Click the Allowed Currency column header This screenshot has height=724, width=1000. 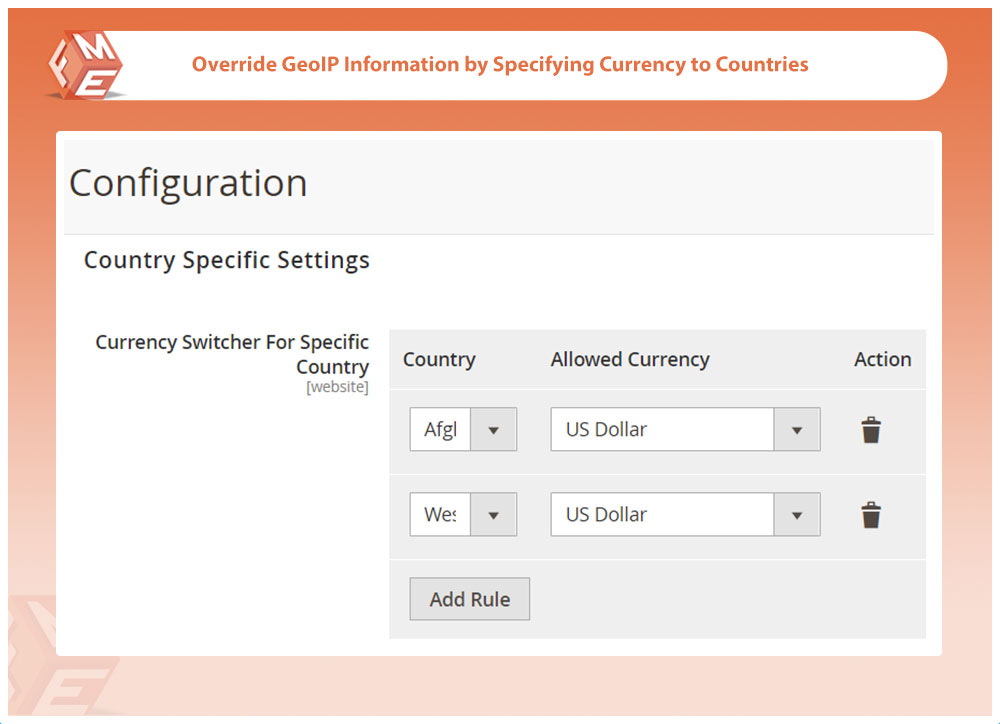630,360
